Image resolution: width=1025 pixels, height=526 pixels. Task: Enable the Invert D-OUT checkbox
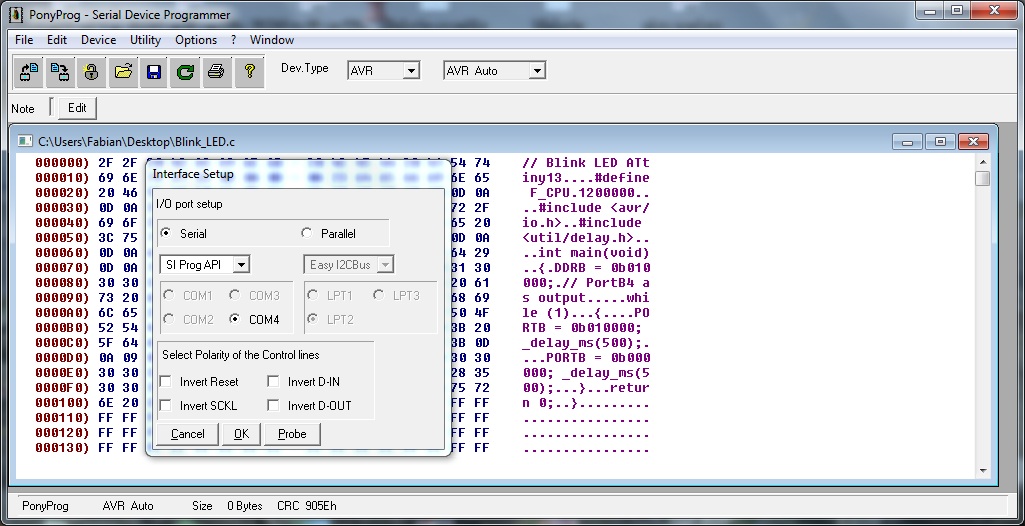click(x=274, y=406)
